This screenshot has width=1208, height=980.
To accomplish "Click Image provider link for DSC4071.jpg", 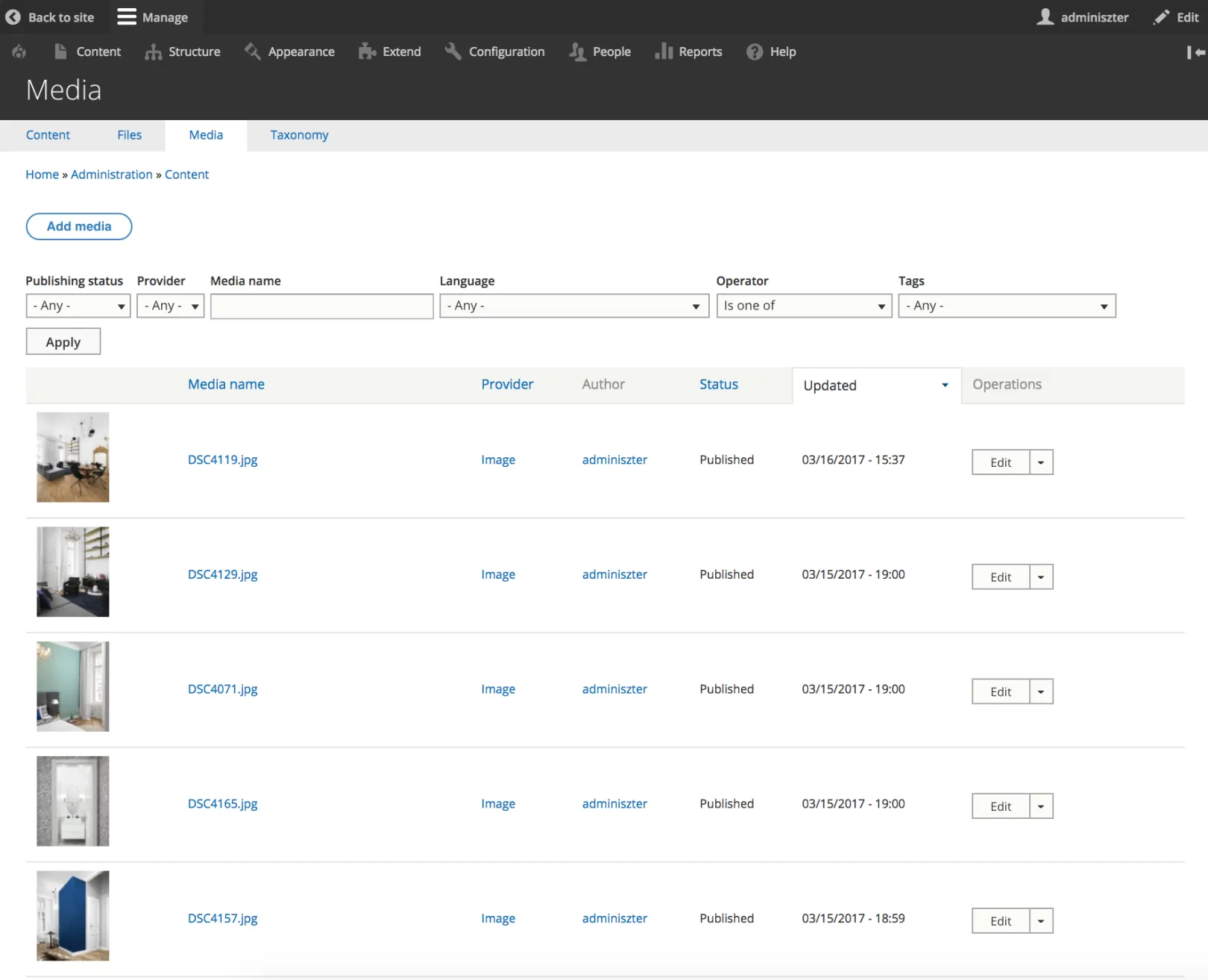I will pyautogui.click(x=498, y=690).
